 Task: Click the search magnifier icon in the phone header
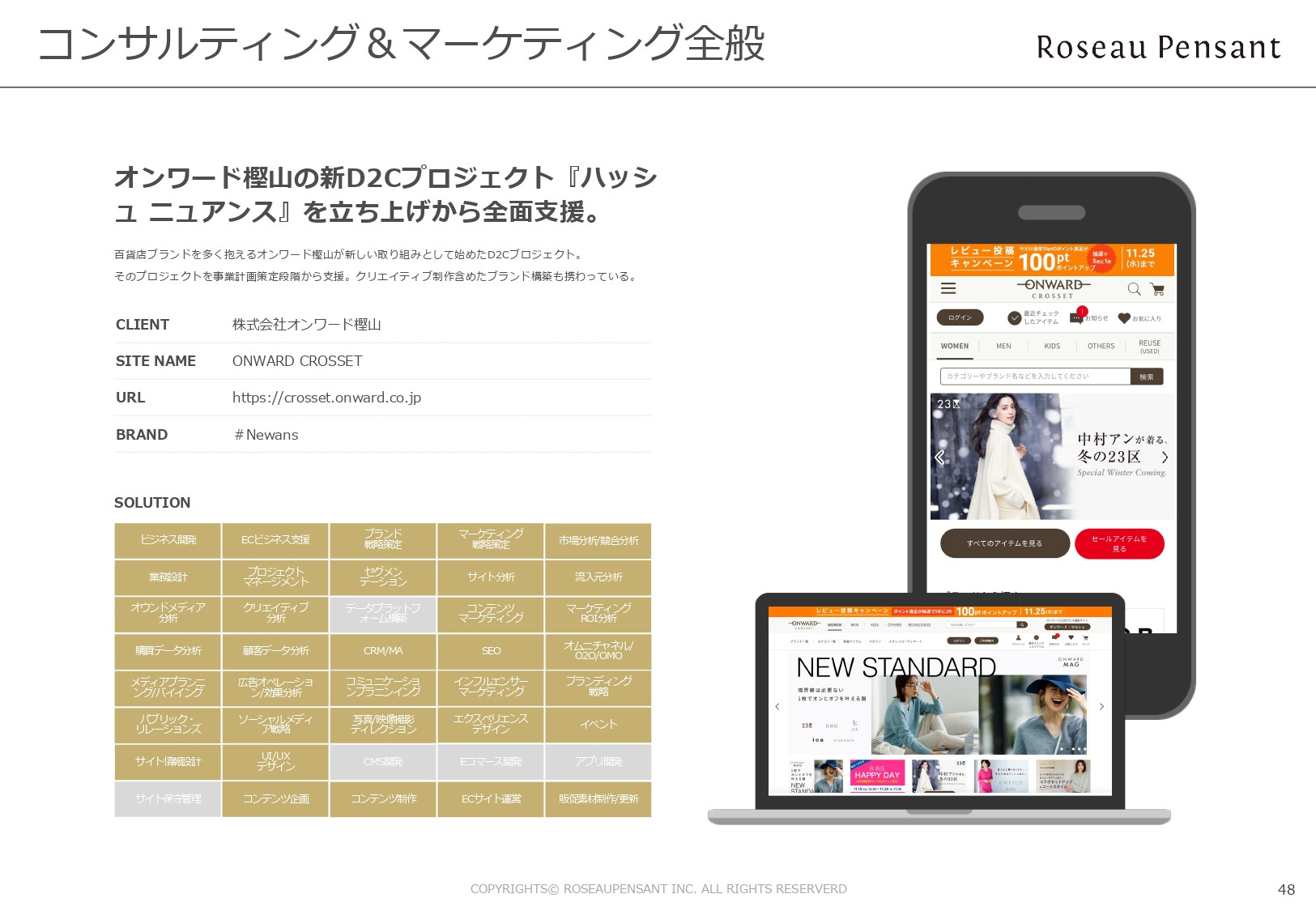pos(1134,290)
